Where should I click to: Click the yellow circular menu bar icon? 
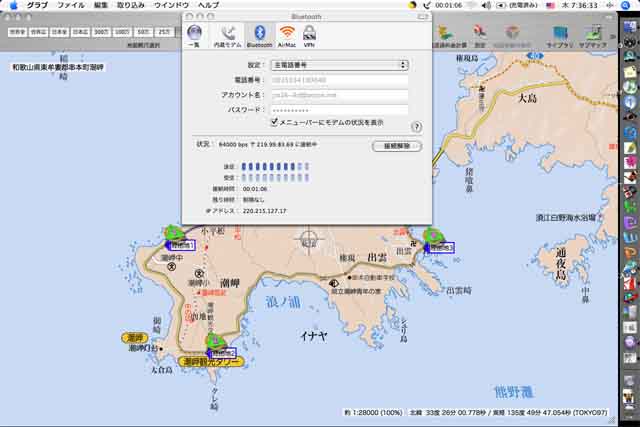pos(412,5)
